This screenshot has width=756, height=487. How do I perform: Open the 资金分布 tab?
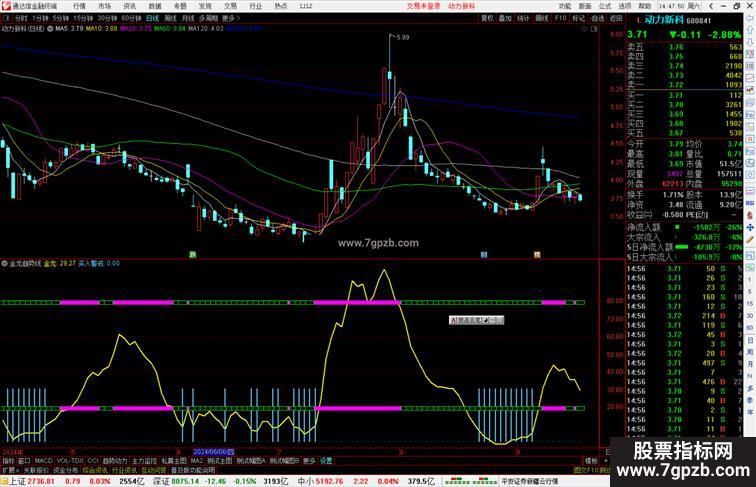coord(66,470)
